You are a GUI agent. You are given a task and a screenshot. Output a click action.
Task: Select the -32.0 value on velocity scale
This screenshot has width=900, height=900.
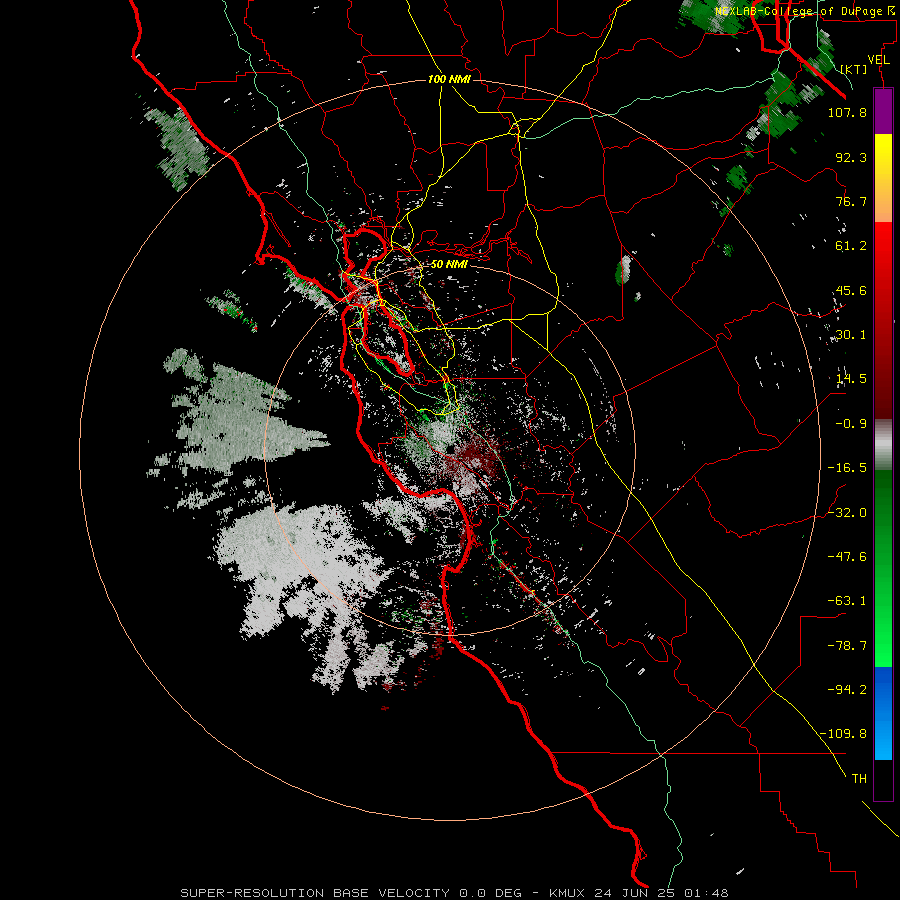[847, 512]
